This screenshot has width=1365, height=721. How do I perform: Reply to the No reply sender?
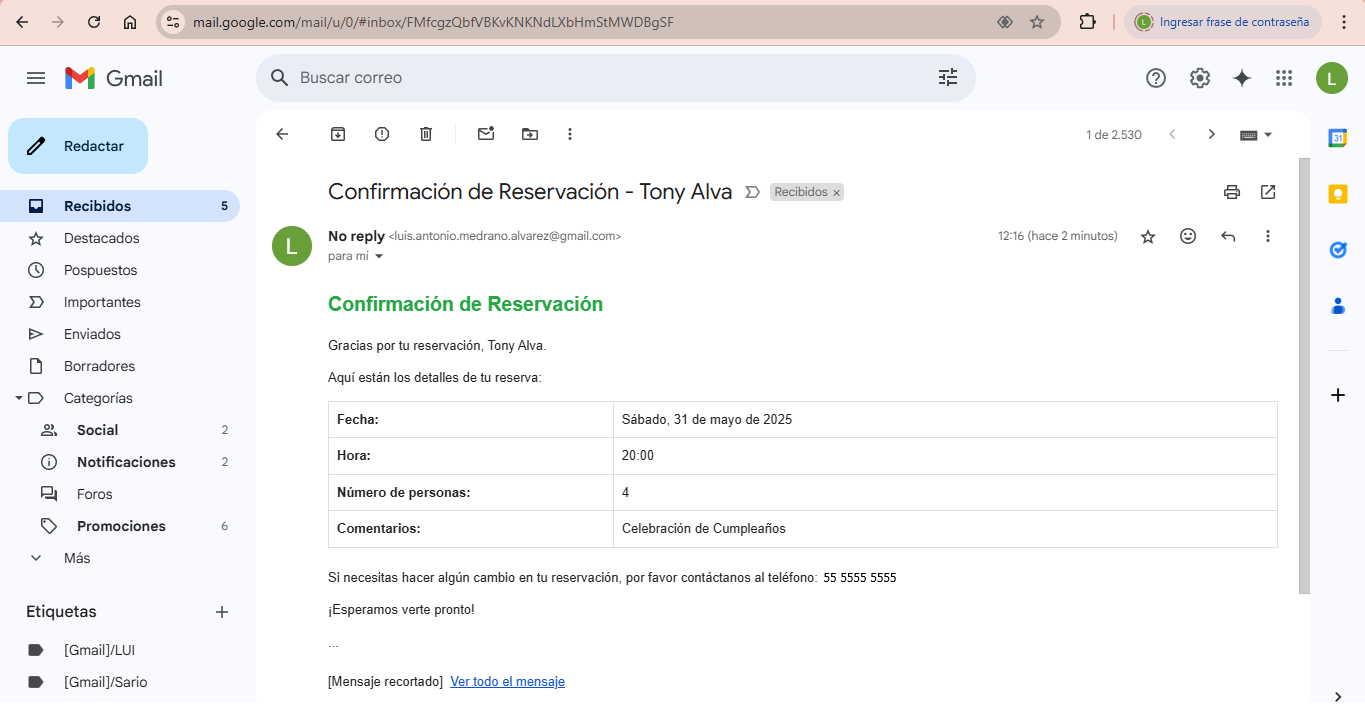pos(1228,236)
